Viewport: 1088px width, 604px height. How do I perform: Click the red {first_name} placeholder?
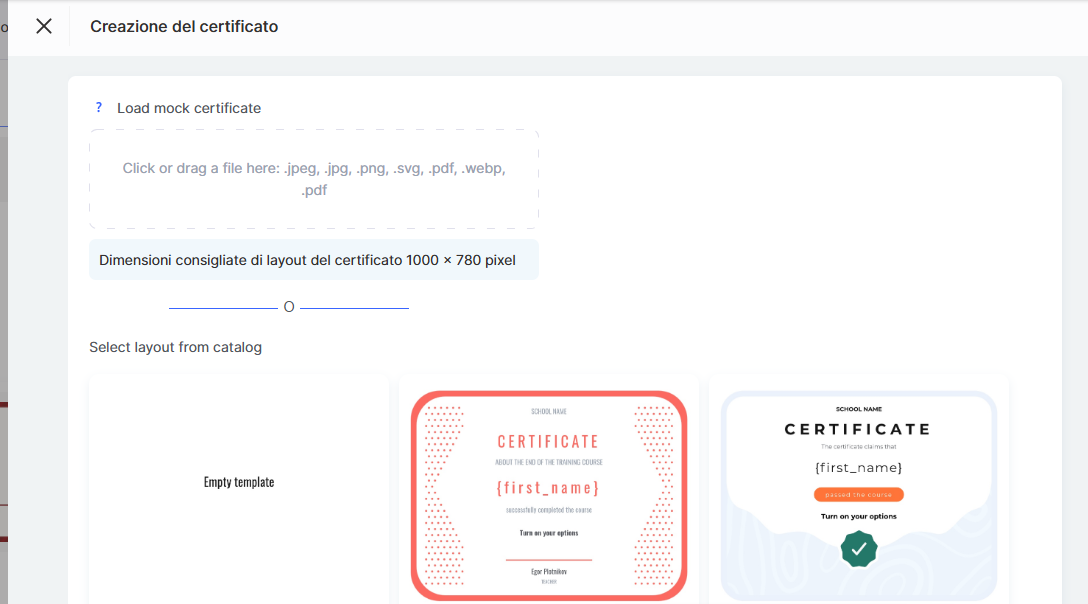pos(548,488)
